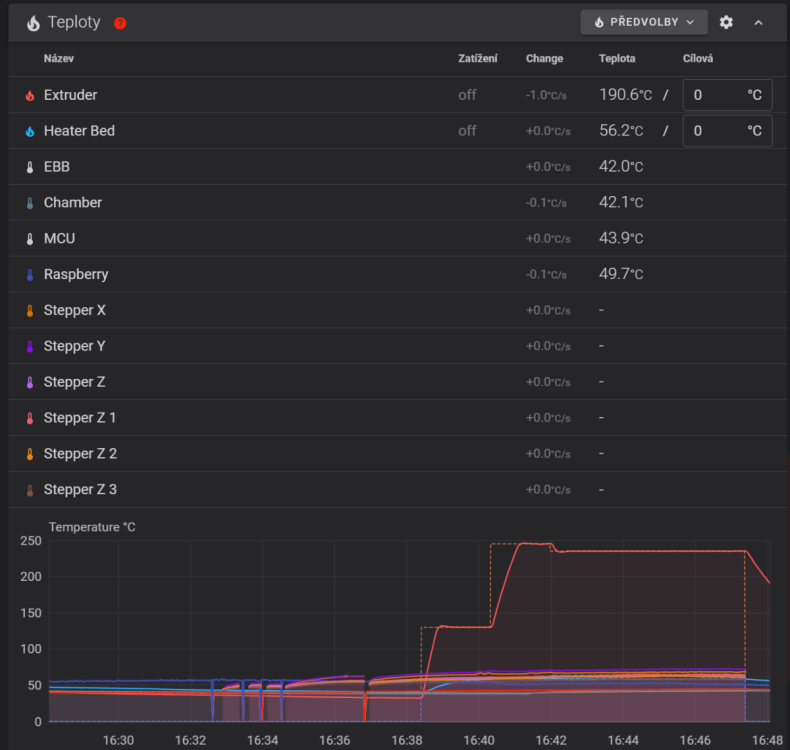This screenshot has height=750, width=790.
Task: Click the Raspberry thermometer icon
Action: tap(30, 275)
